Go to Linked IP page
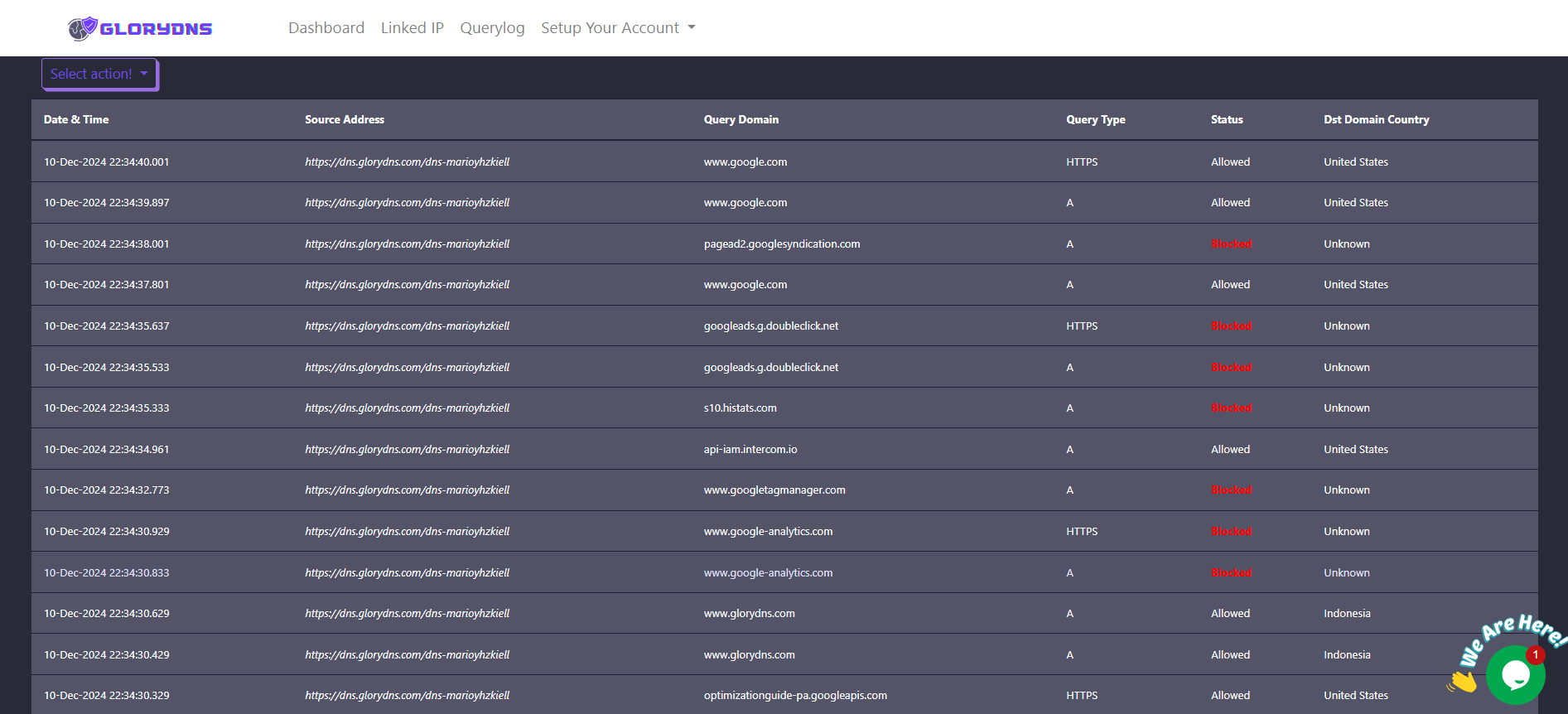The image size is (1568, 714). point(413,28)
